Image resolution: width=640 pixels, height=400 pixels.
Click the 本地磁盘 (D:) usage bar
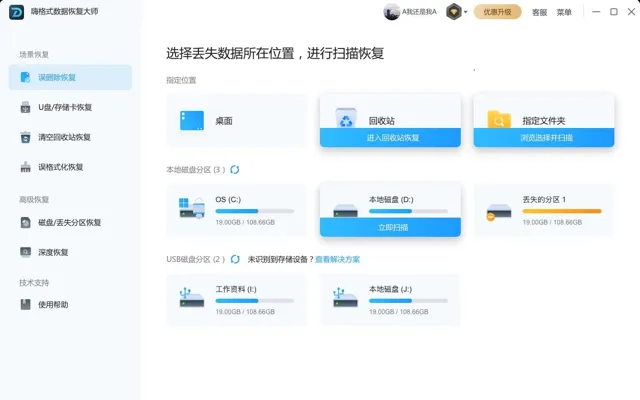click(x=408, y=211)
